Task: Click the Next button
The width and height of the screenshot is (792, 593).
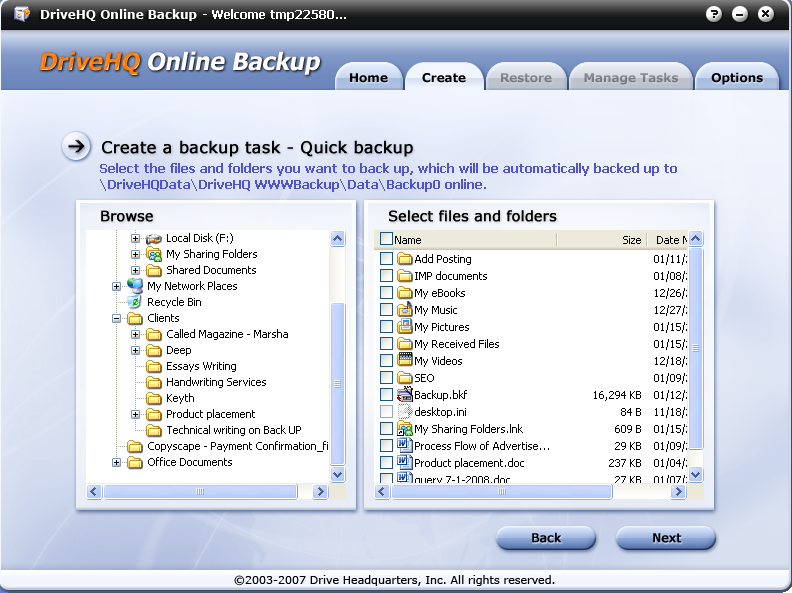Action: pyautogui.click(x=666, y=538)
